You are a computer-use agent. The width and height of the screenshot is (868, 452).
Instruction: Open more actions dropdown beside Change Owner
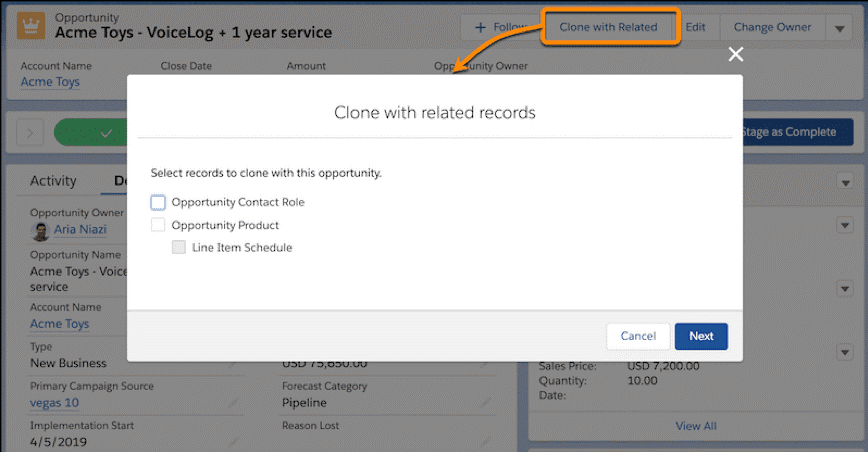(x=839, y=28)
